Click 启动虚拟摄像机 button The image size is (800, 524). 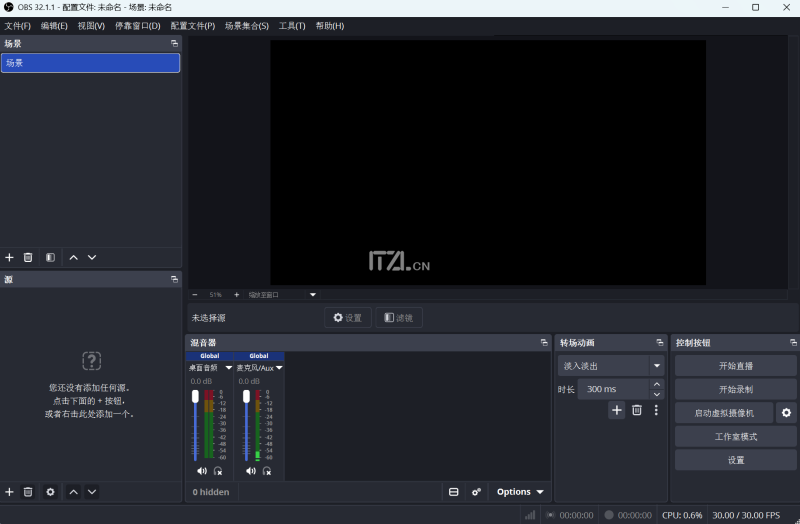coord(724,413)
